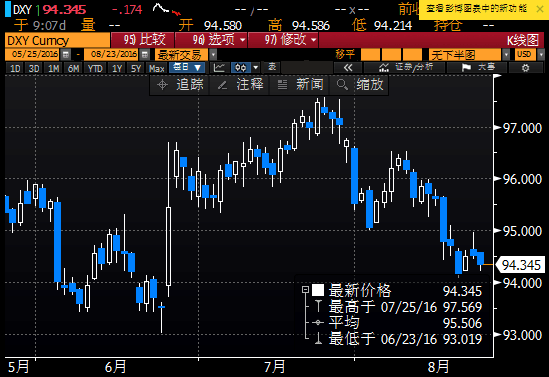Click the 比较 (compare) button
549x377 pixels.
click(x=143, y=40)
